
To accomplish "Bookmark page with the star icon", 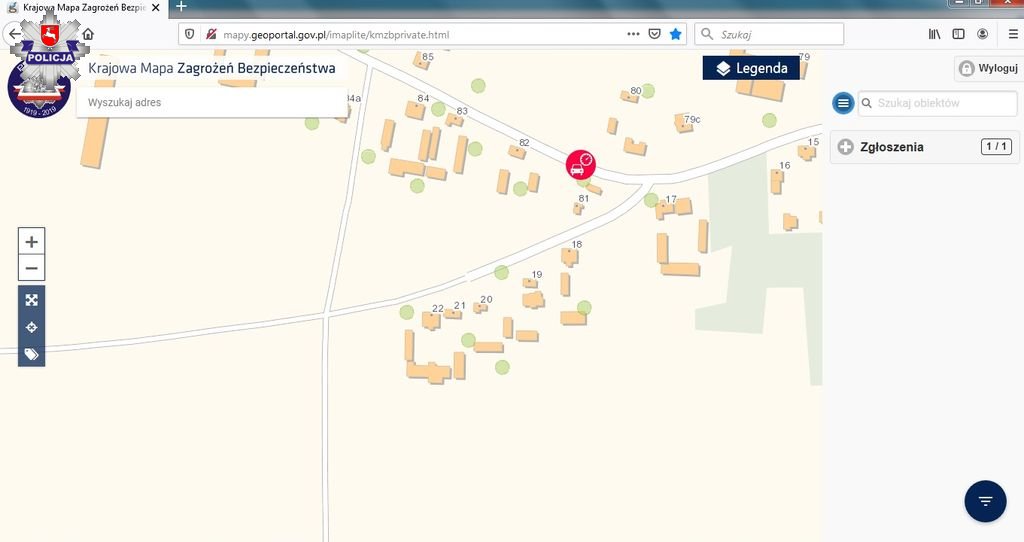I will click(x=675, y=34).
